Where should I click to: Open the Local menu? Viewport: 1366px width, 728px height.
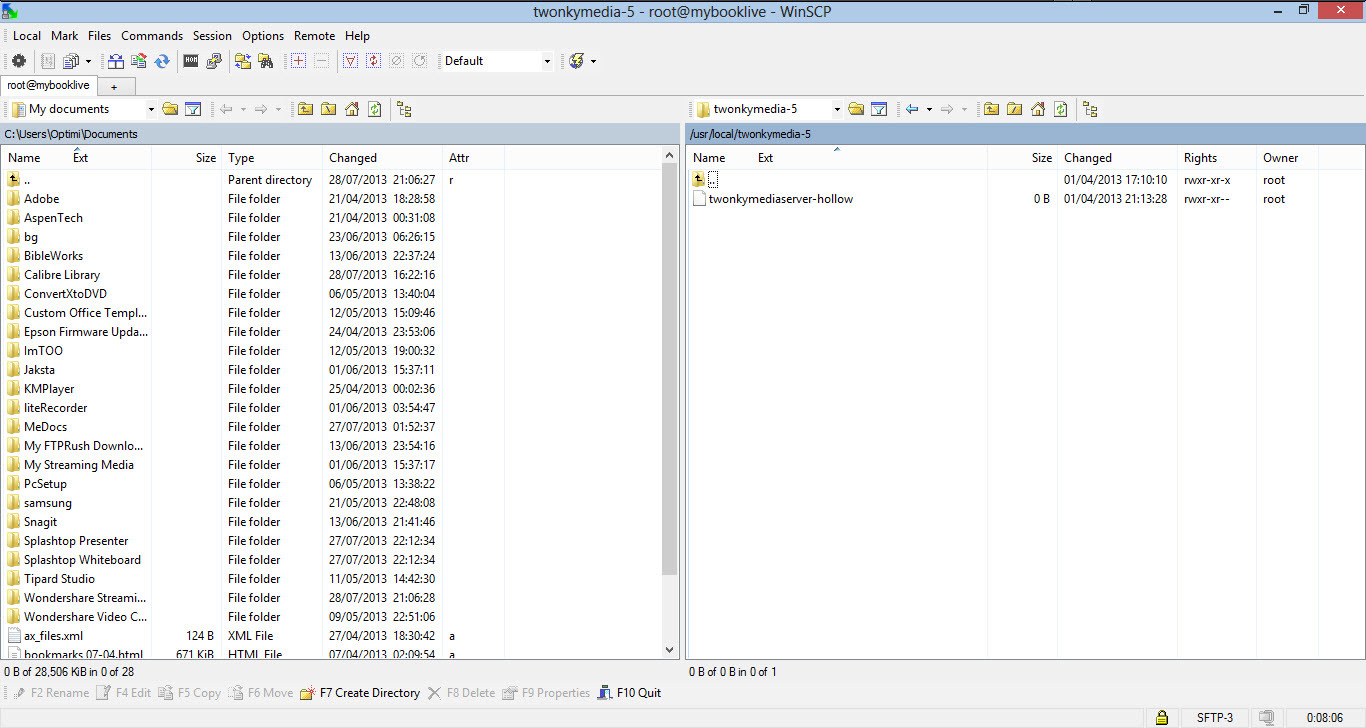coord(27,36)
